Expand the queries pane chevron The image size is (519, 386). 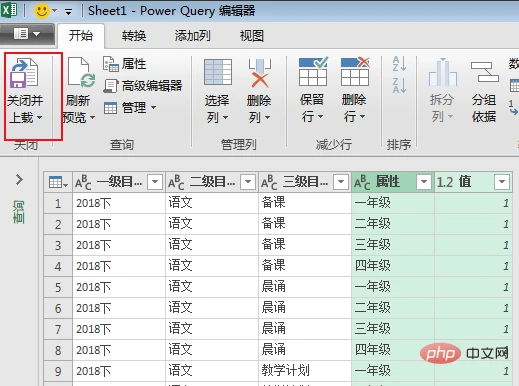tap(19, 180)
